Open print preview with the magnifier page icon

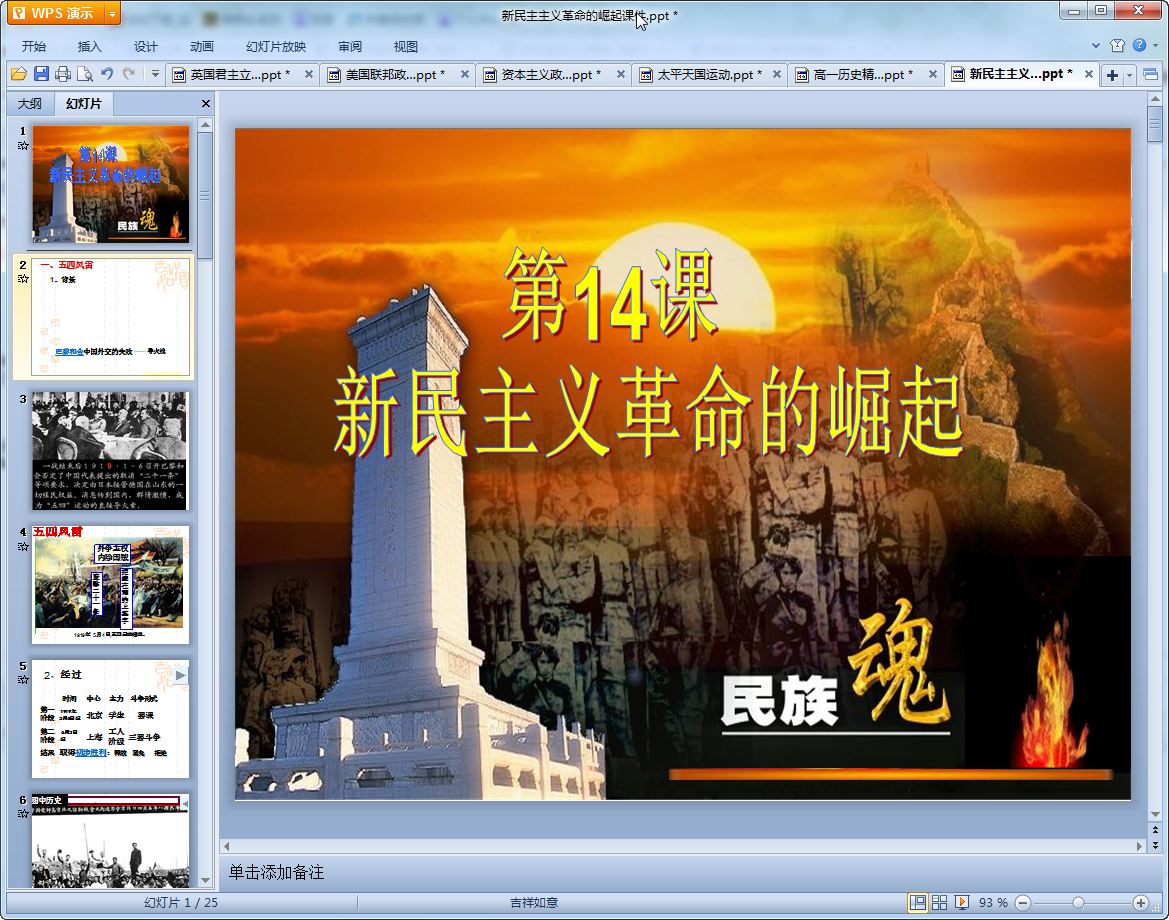click(84, 74)
